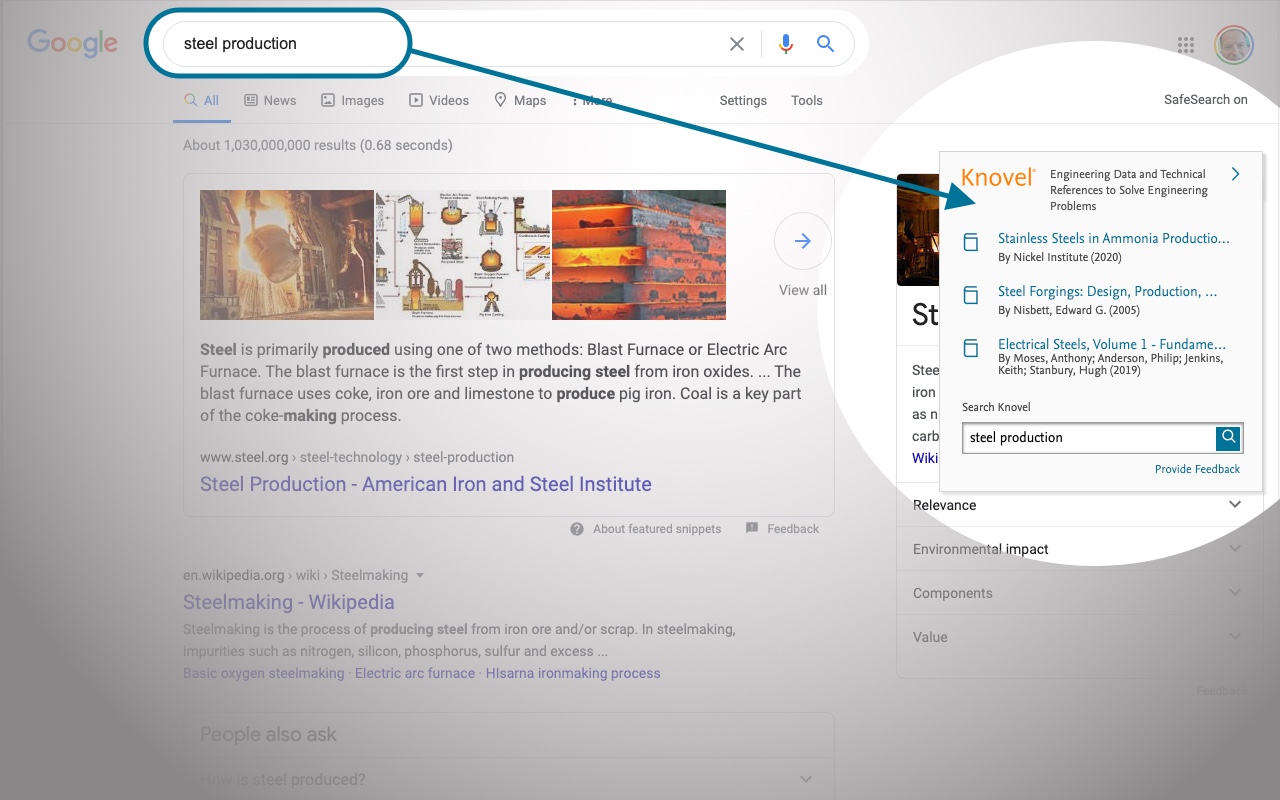Click the Google voice search microphone icon
The image size is (1280, 800).
786,44
